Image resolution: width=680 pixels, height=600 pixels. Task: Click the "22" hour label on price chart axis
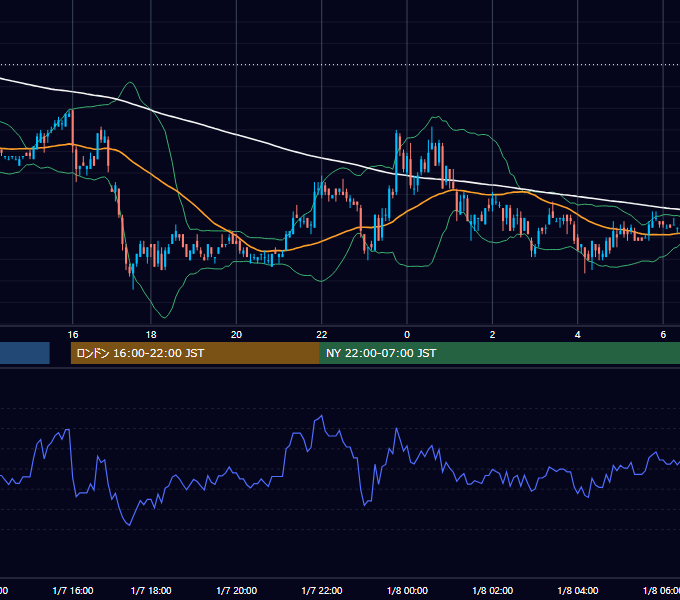click(x=321, y=335)
